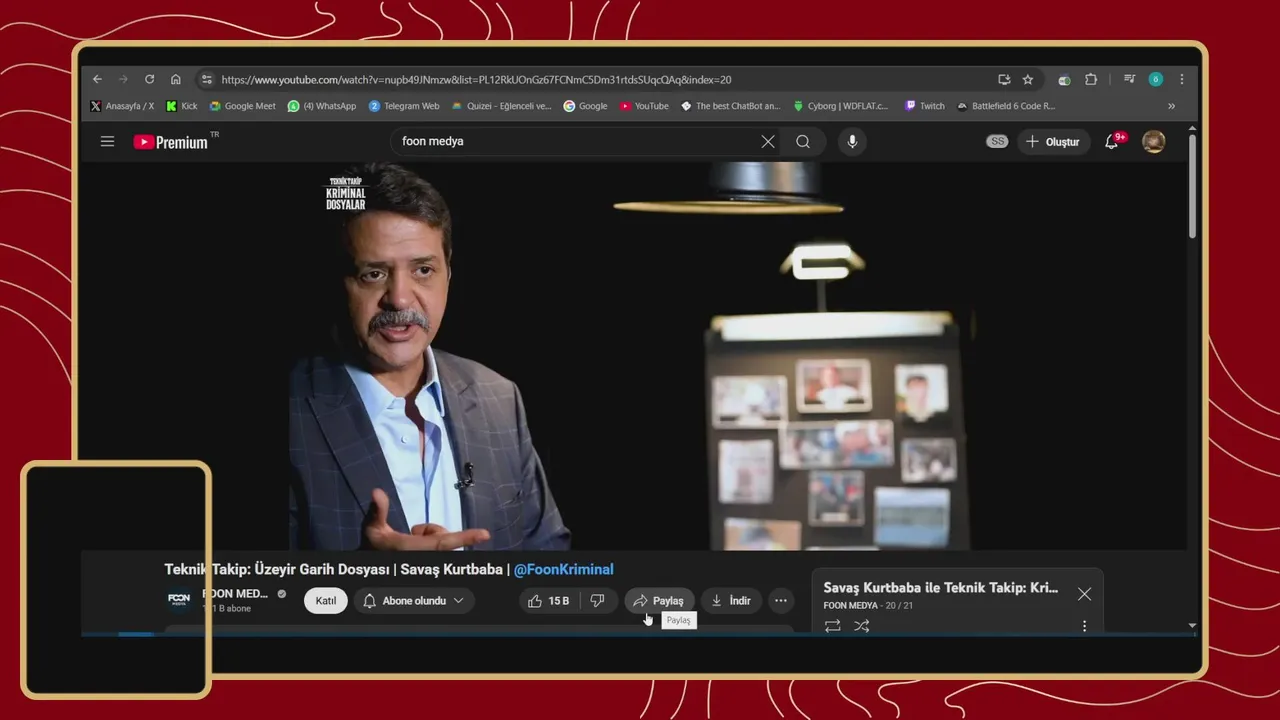Open Cyborg WDFLAT bookmark
Screen dimensions: 1280x720
841,106
